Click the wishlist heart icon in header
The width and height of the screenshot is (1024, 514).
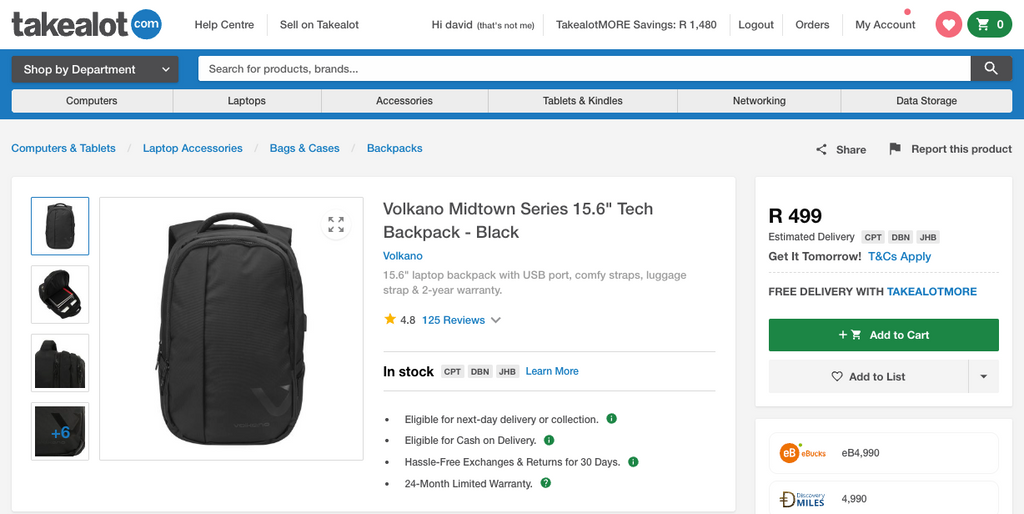click(948, 25)
